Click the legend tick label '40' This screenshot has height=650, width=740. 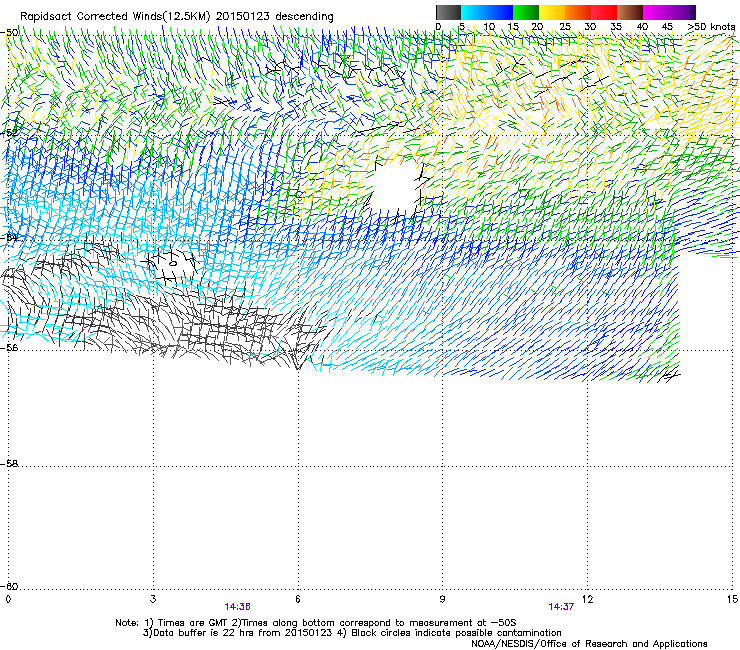pyautogui.click(x=642, y=27)
